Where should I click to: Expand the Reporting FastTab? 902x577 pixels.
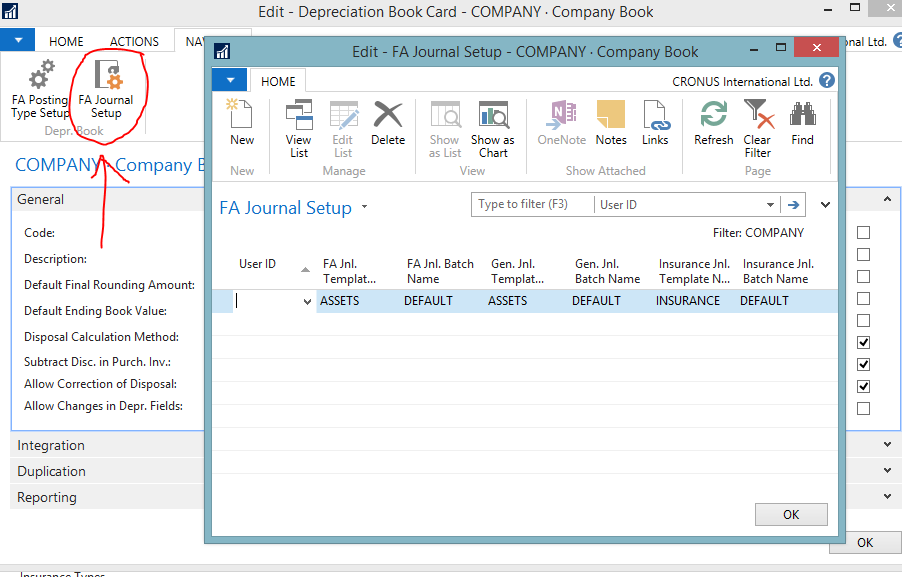[886, 496]
